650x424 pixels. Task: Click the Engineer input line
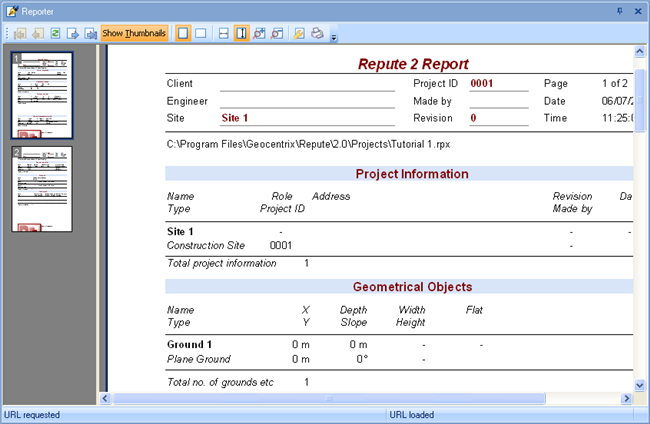[307, 102]
